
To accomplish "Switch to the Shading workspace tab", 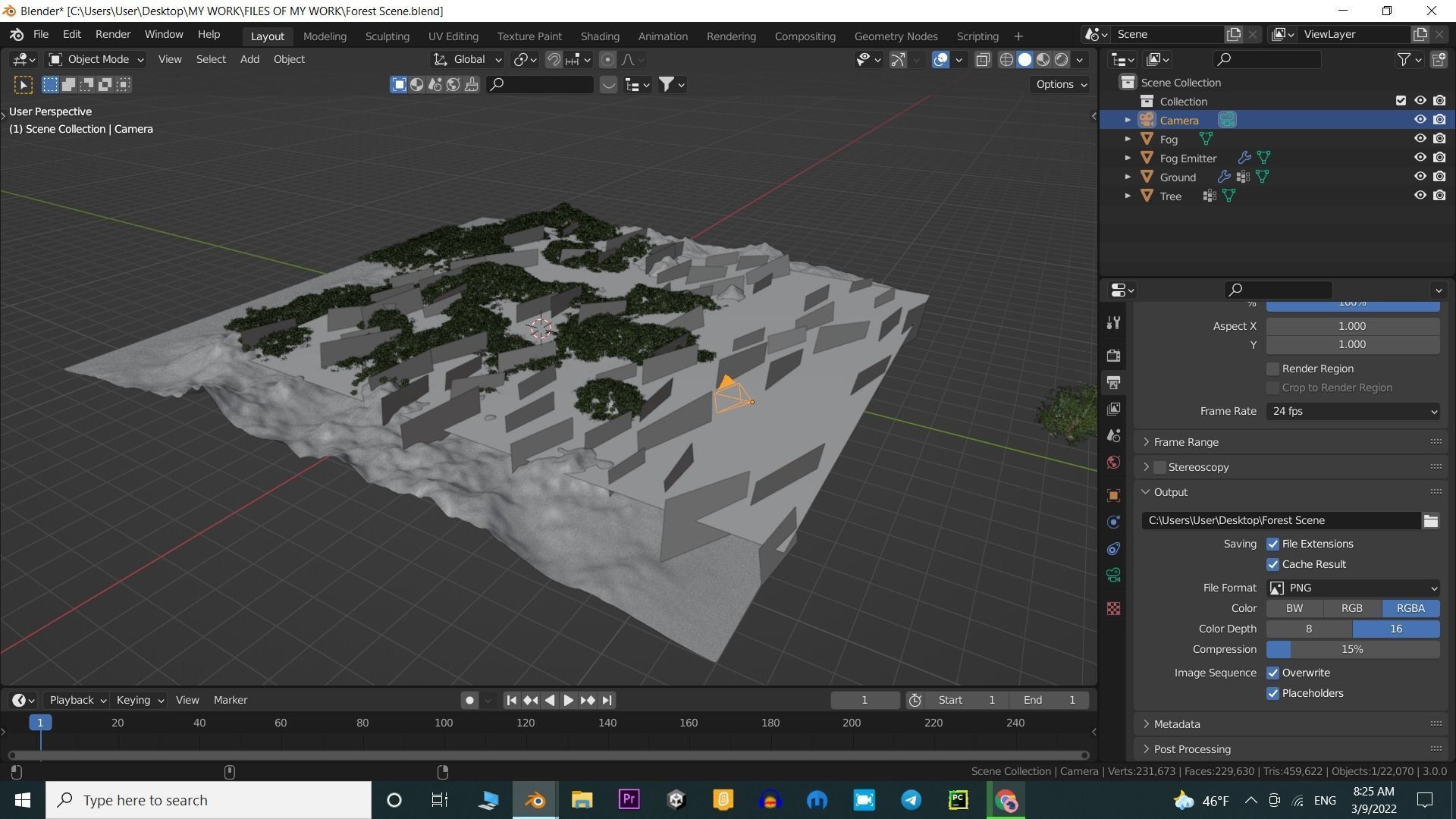I will tap(600, 36).
